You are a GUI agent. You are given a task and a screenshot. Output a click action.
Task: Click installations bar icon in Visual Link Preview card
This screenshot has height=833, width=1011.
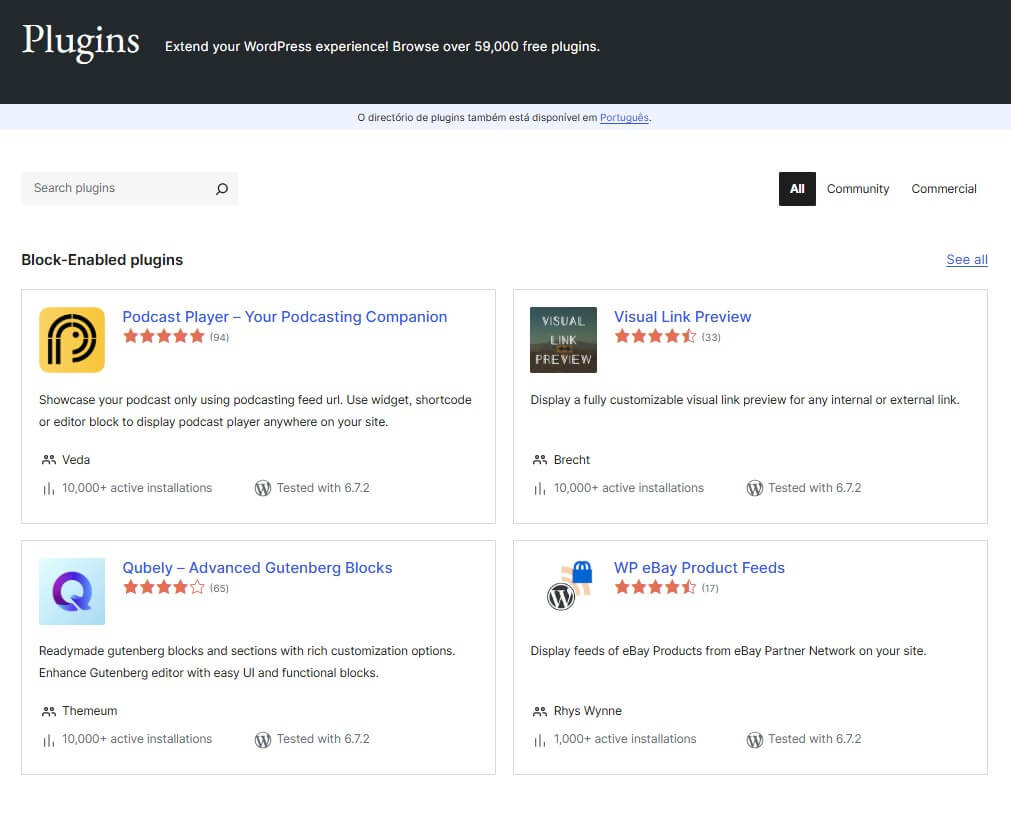pos(540,489)
